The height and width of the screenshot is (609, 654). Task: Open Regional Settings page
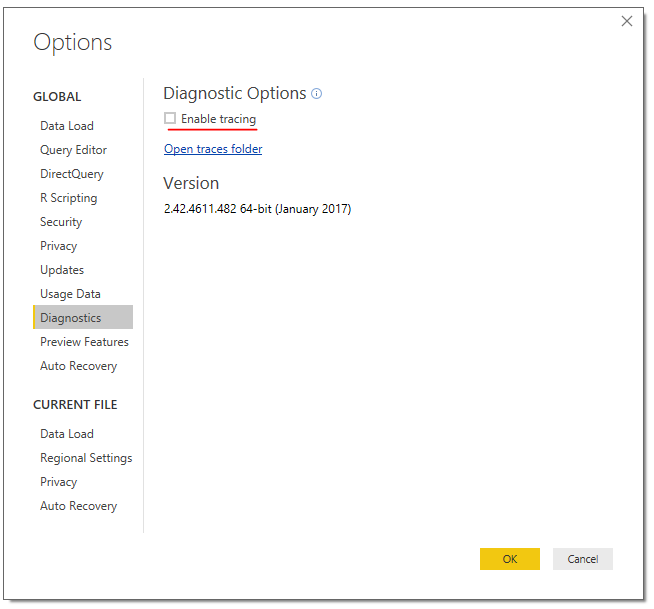pyautogui.click(x=86, y=458)
